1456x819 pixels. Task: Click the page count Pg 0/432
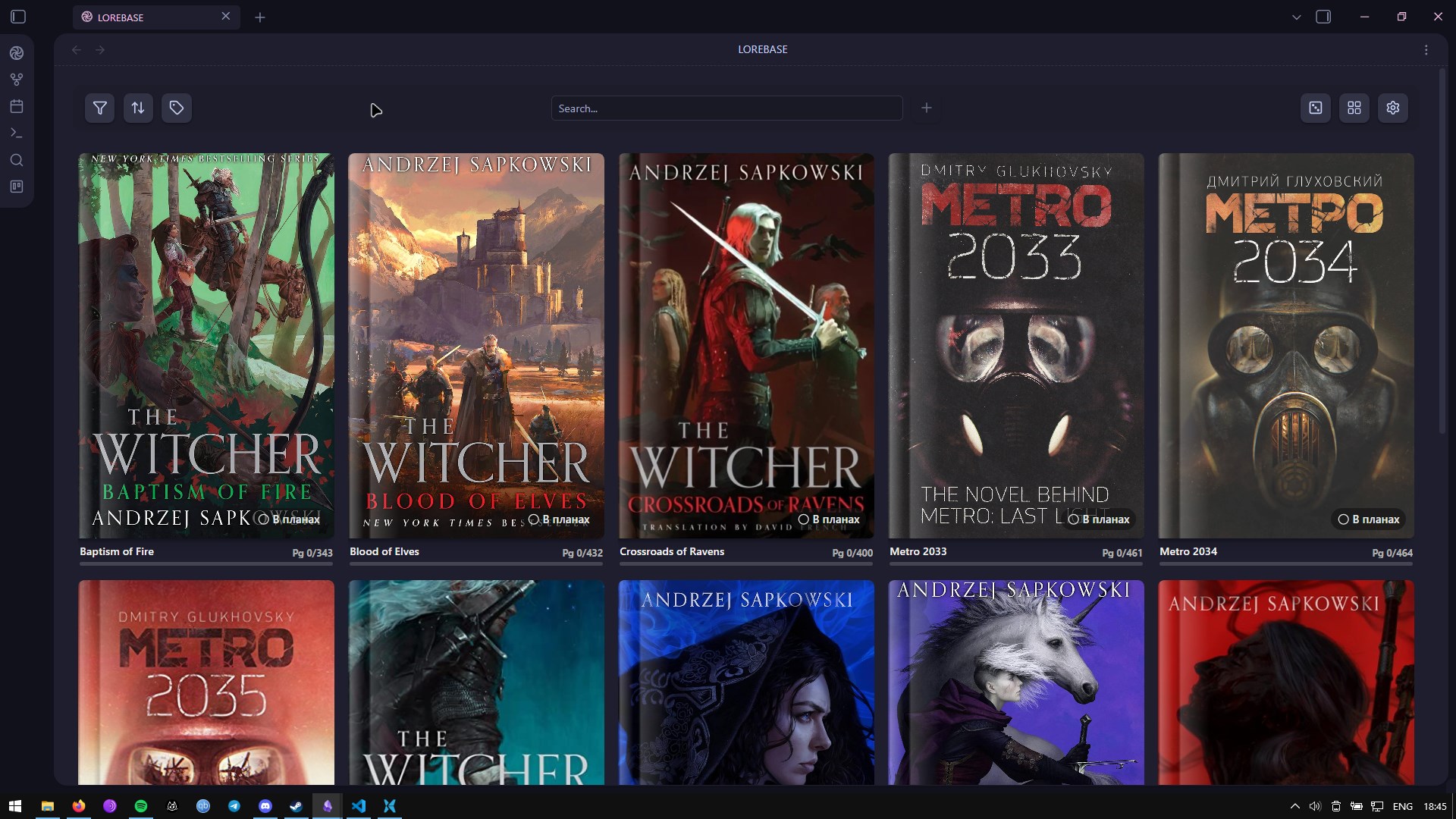coord(582,553)
